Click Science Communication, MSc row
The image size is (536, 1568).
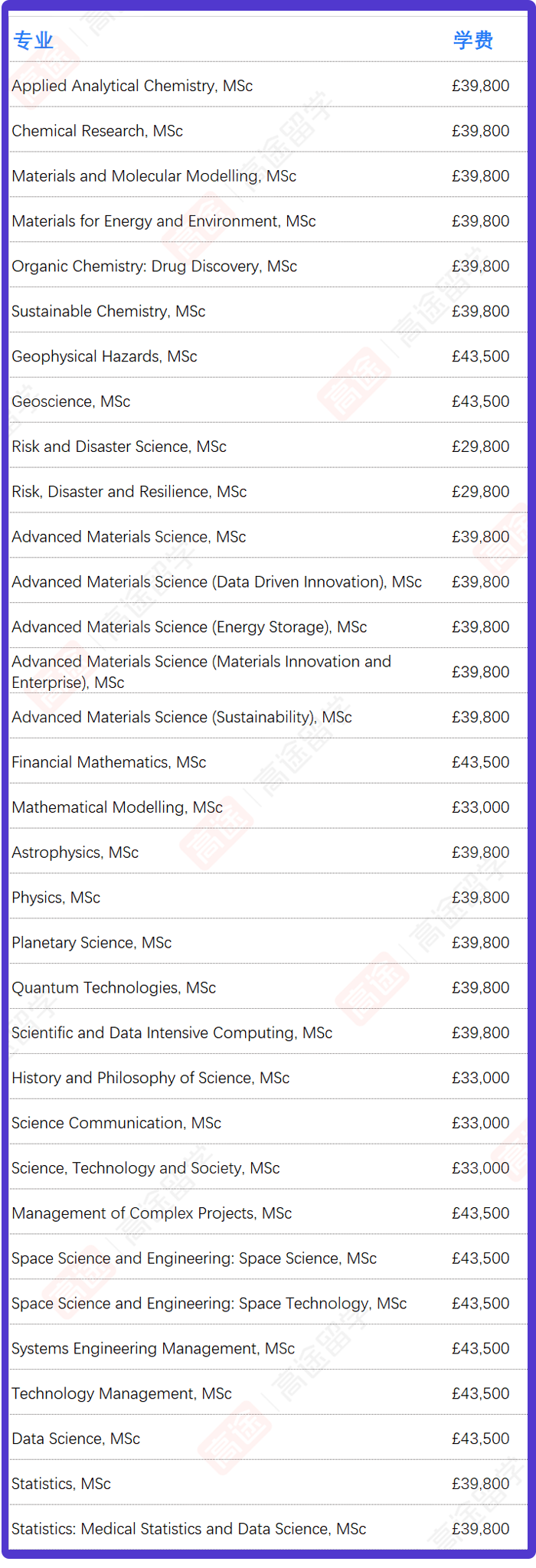coord(269,1123)
